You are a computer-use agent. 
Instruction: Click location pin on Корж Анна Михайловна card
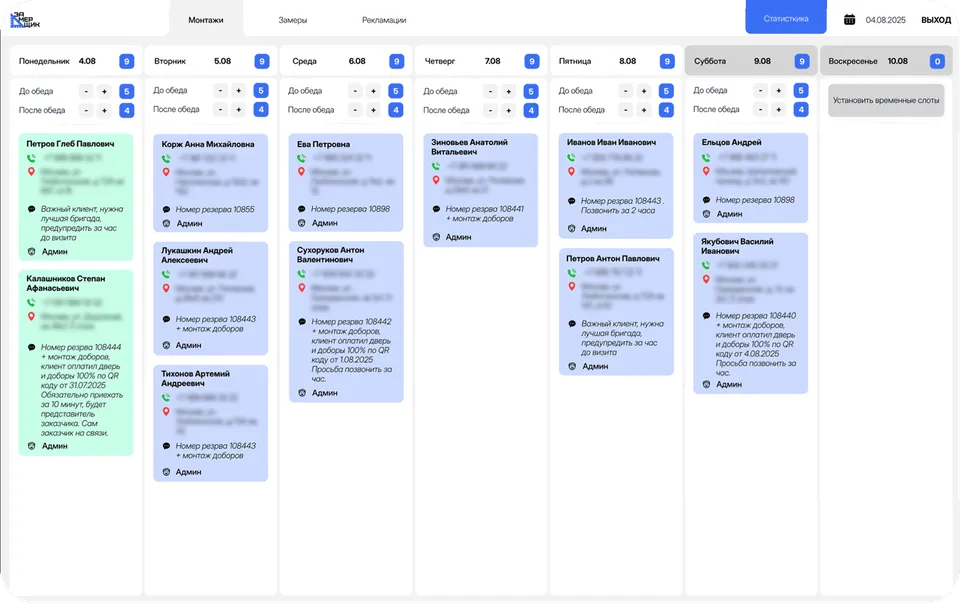(x=166, y=172)
